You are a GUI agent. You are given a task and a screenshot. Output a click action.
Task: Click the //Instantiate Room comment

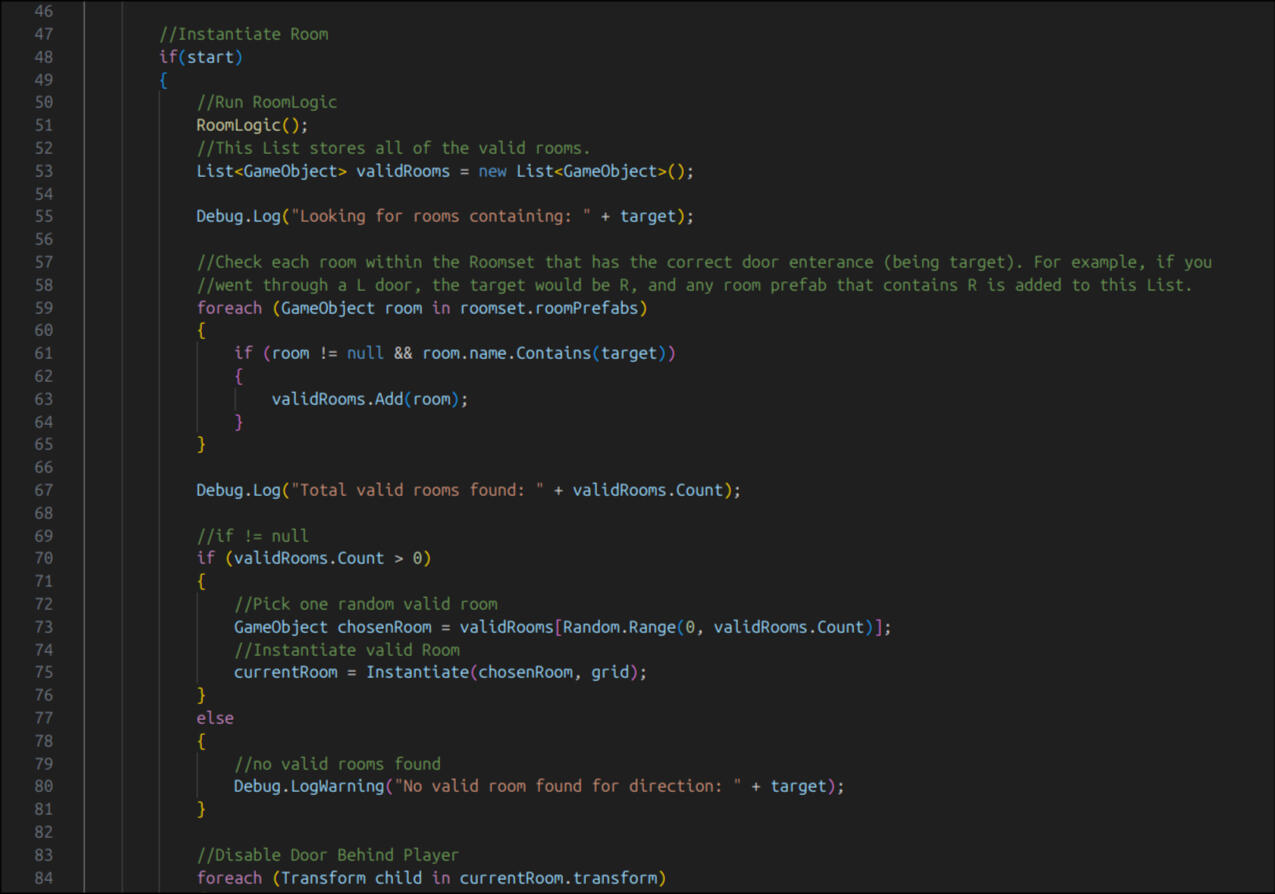244,34
